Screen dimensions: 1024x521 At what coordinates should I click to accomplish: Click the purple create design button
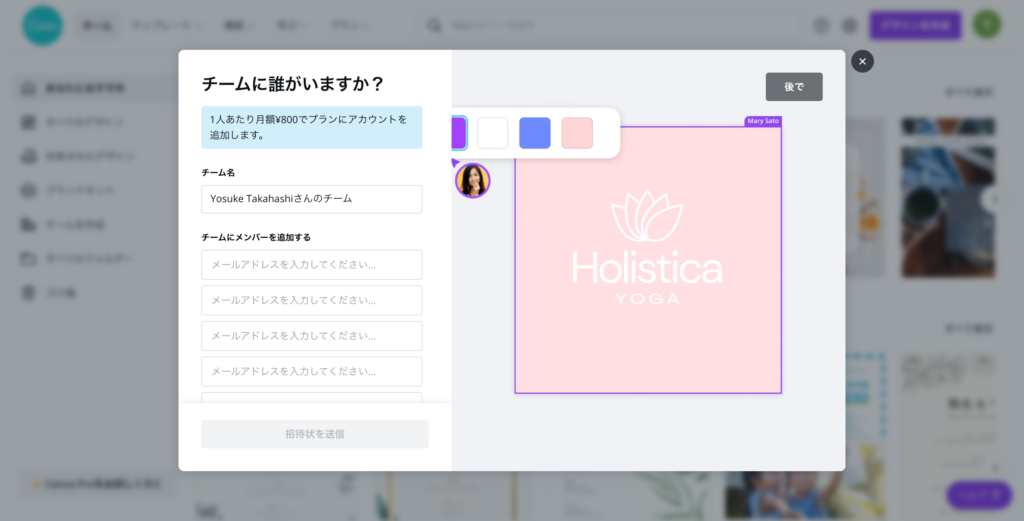(x=916, y=26)
